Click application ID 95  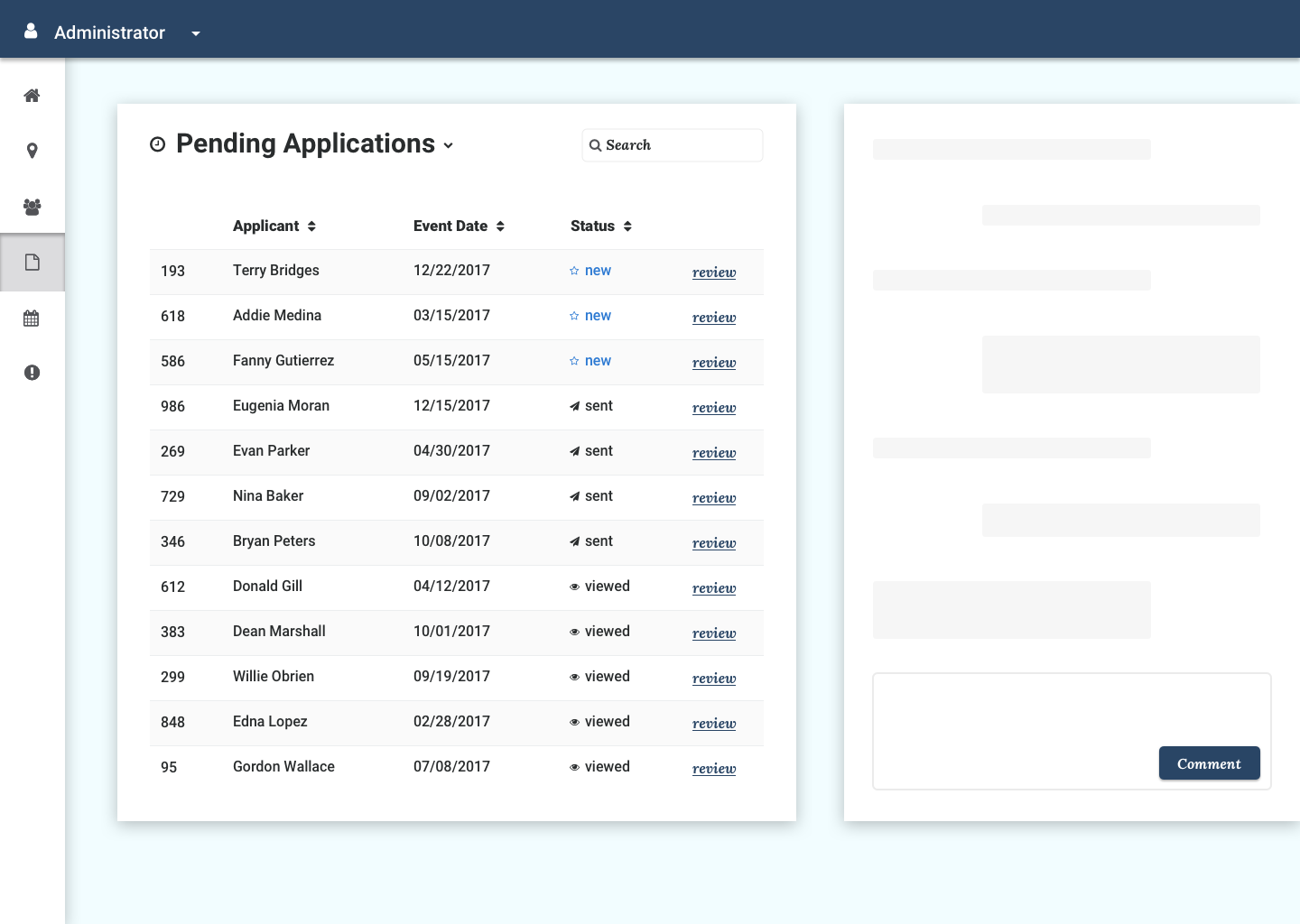169,768
